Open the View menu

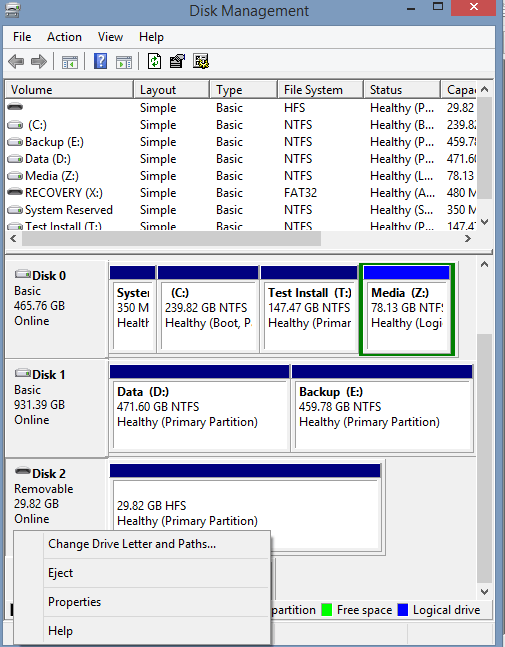pyautogui.click(x=110, y=37)
